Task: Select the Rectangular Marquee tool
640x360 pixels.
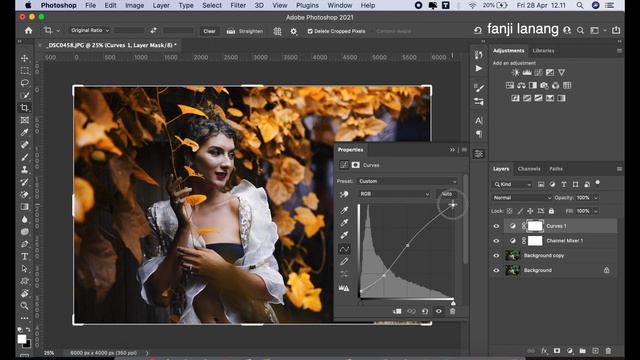Action: [24, 70]
